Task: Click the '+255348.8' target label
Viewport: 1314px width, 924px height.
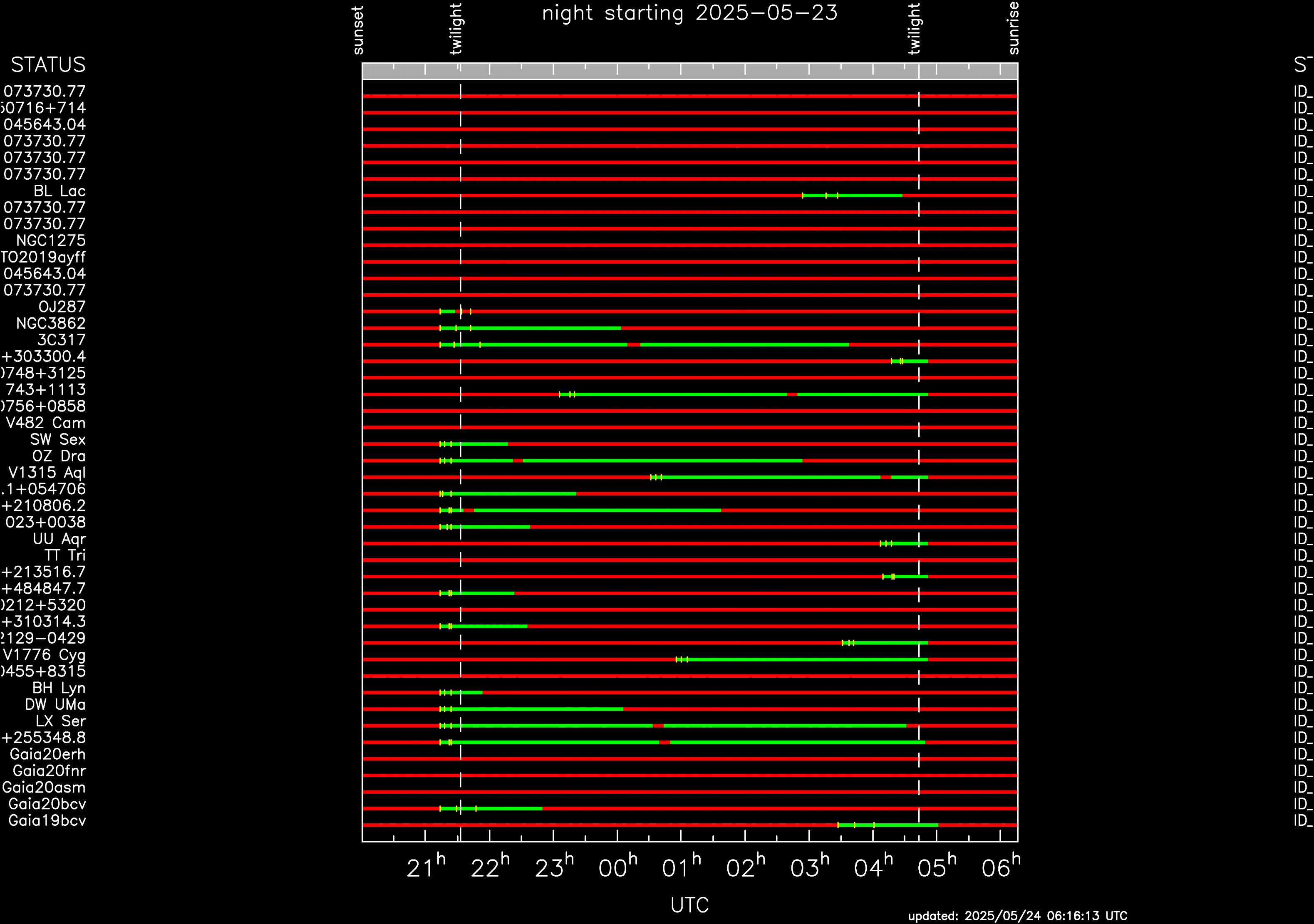Action: tap(44, 738)
